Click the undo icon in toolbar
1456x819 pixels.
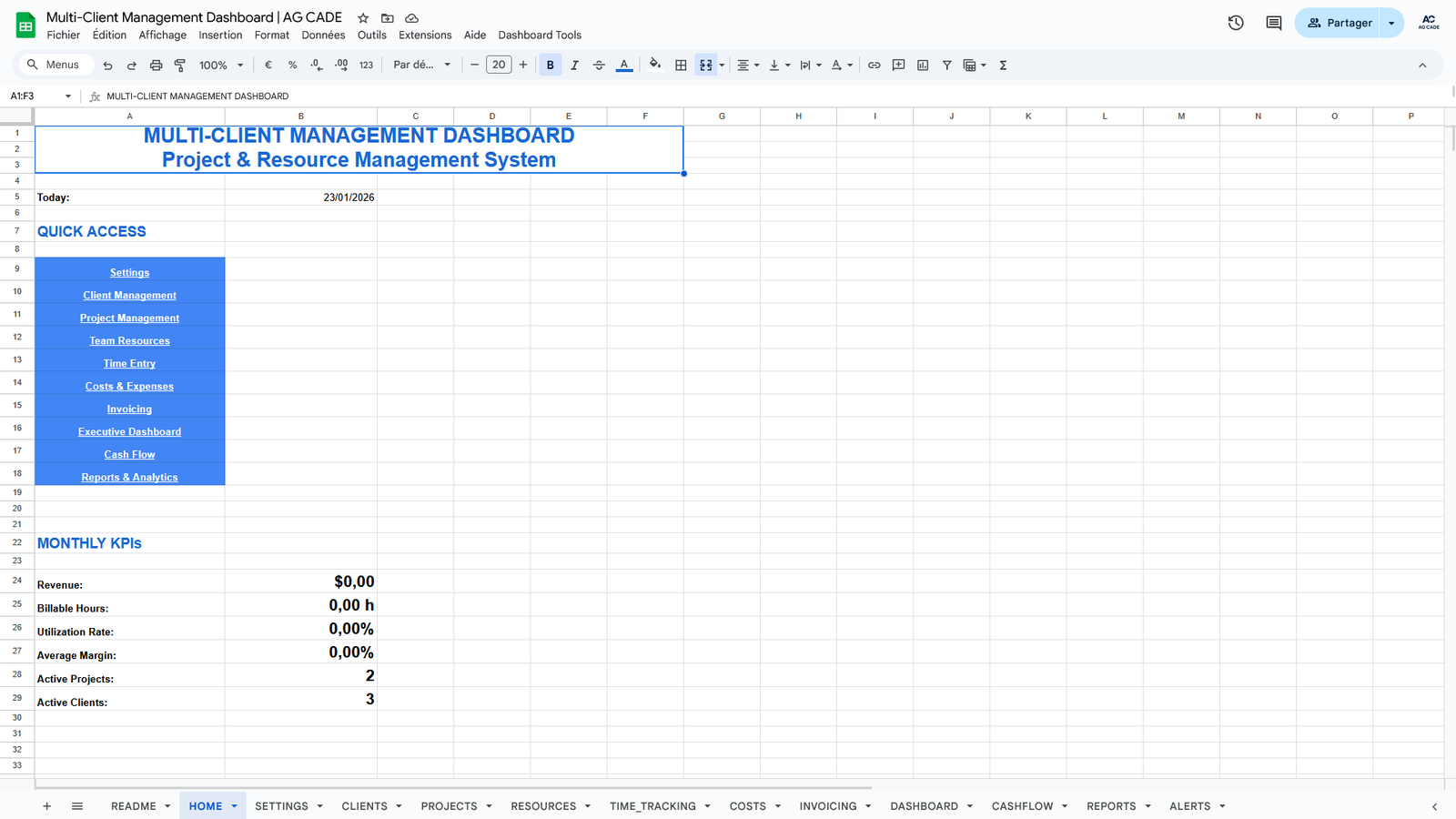pos(107,66)
